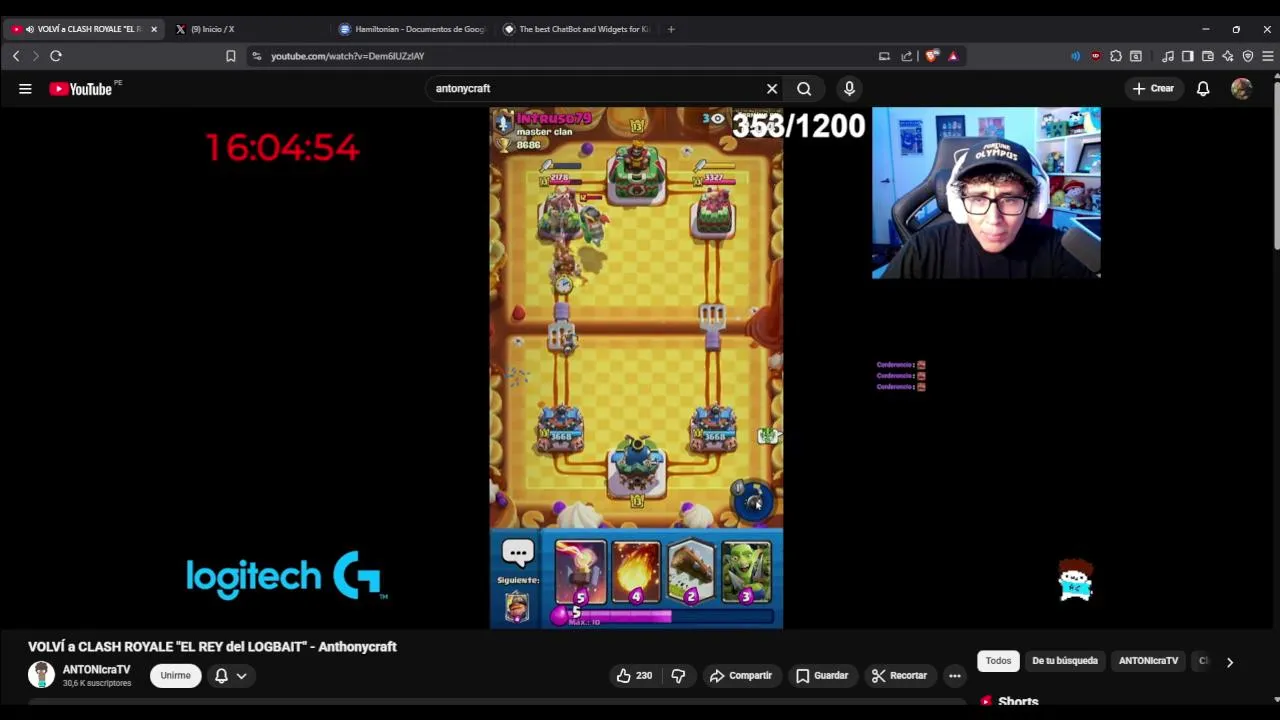Show next filter chips with arrow
1280x720 pixels.
[1230, 661]
